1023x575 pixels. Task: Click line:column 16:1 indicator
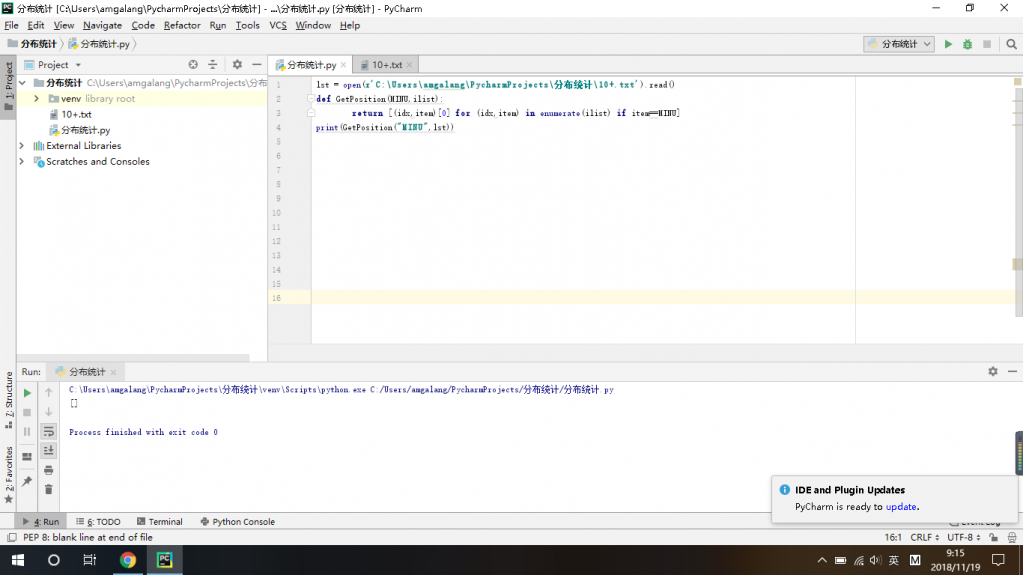(x=893, y=538)
